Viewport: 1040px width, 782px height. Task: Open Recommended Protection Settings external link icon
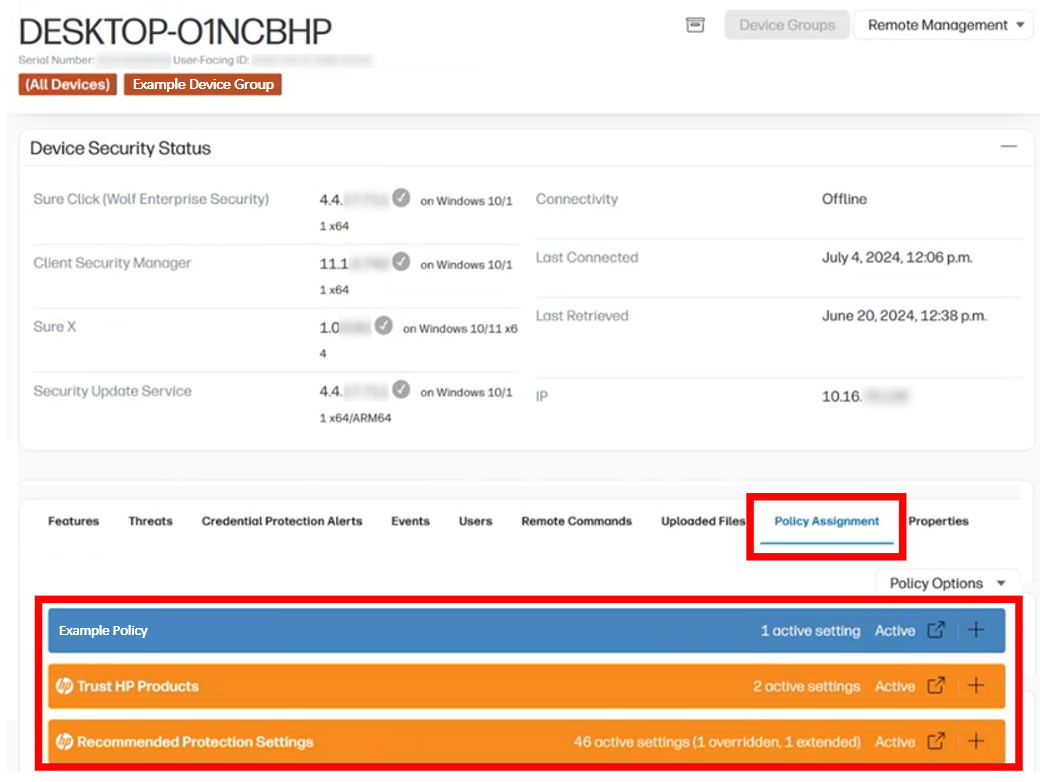pyautogui.click(x=936, y=742)
